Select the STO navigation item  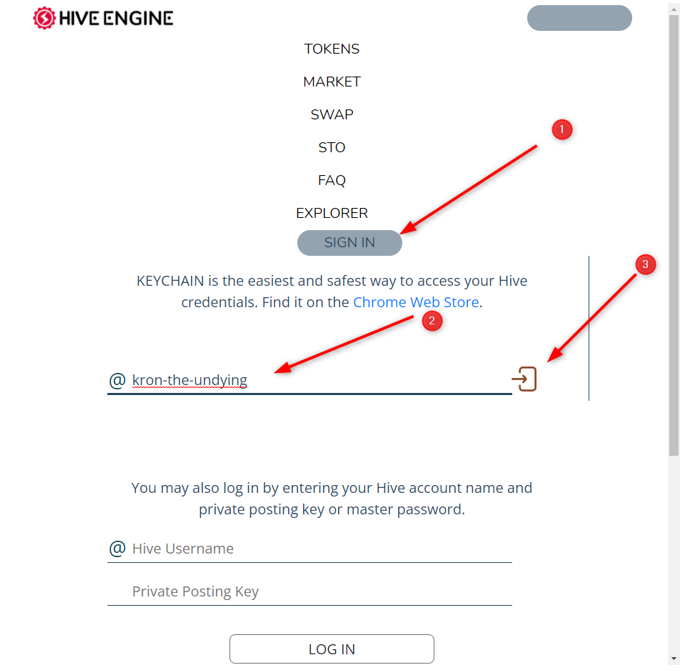point(332,147)
